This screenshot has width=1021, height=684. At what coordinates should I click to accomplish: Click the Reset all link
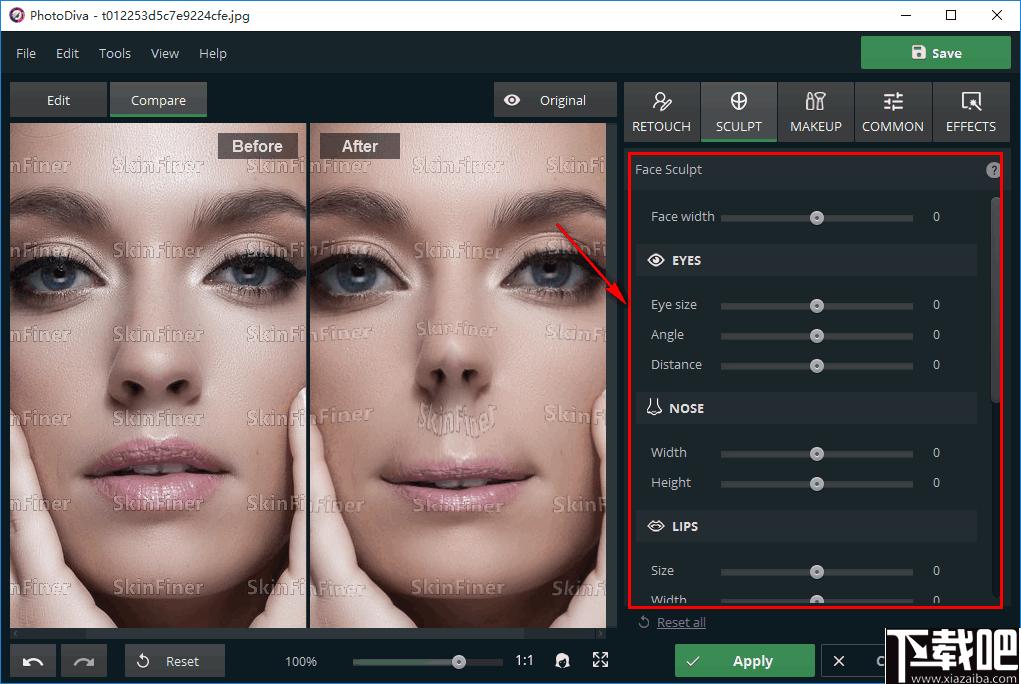click(x=681, y=622)
